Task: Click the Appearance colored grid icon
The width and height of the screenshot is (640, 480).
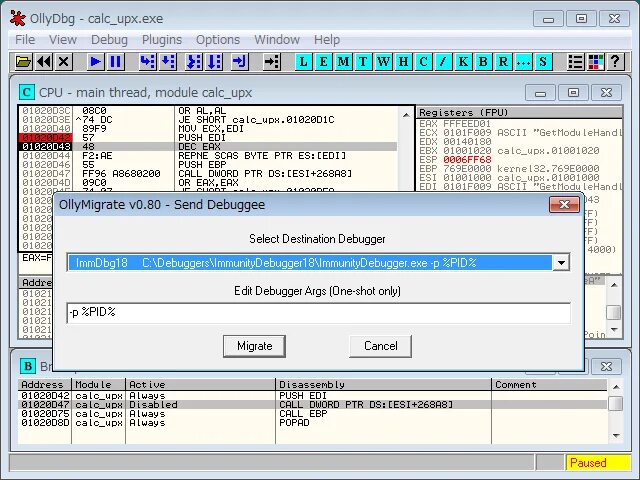Action: pyautogui.click(x=596, y=62)
